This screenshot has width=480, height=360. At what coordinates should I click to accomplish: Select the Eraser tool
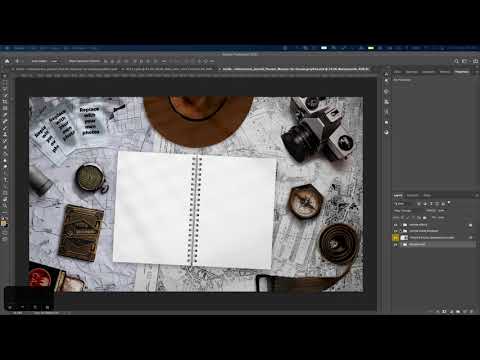pyautogui.click(x=5, y=147)
